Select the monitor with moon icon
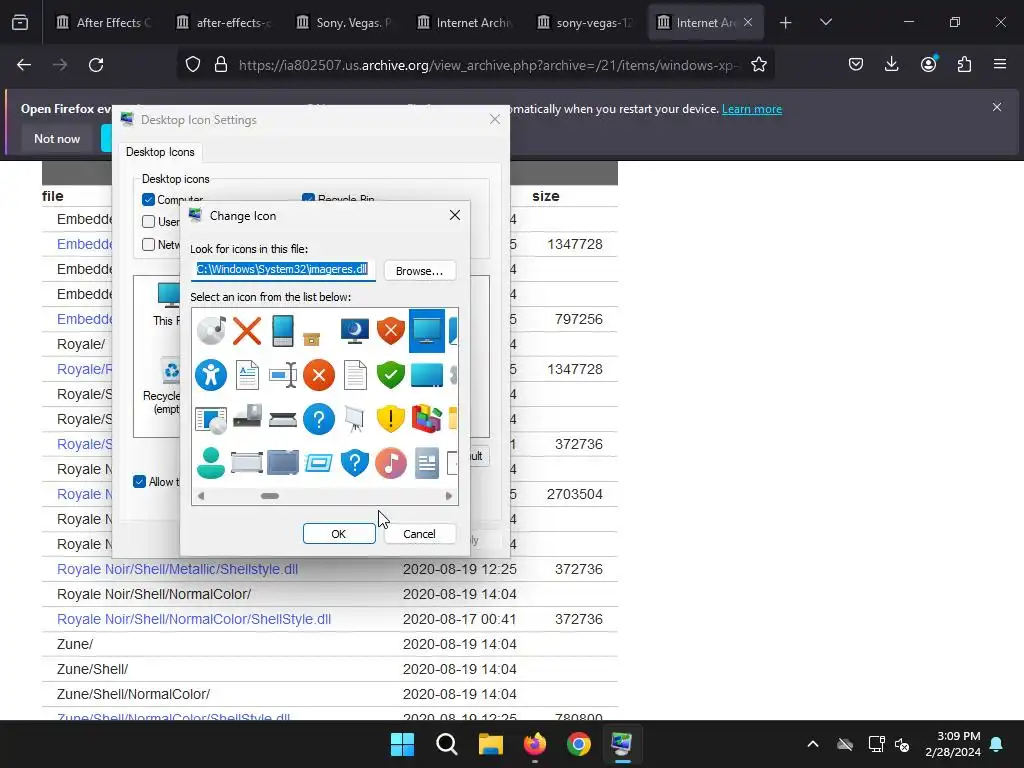Viewport: 1024px width, 768px height. (x=355, y=330)
